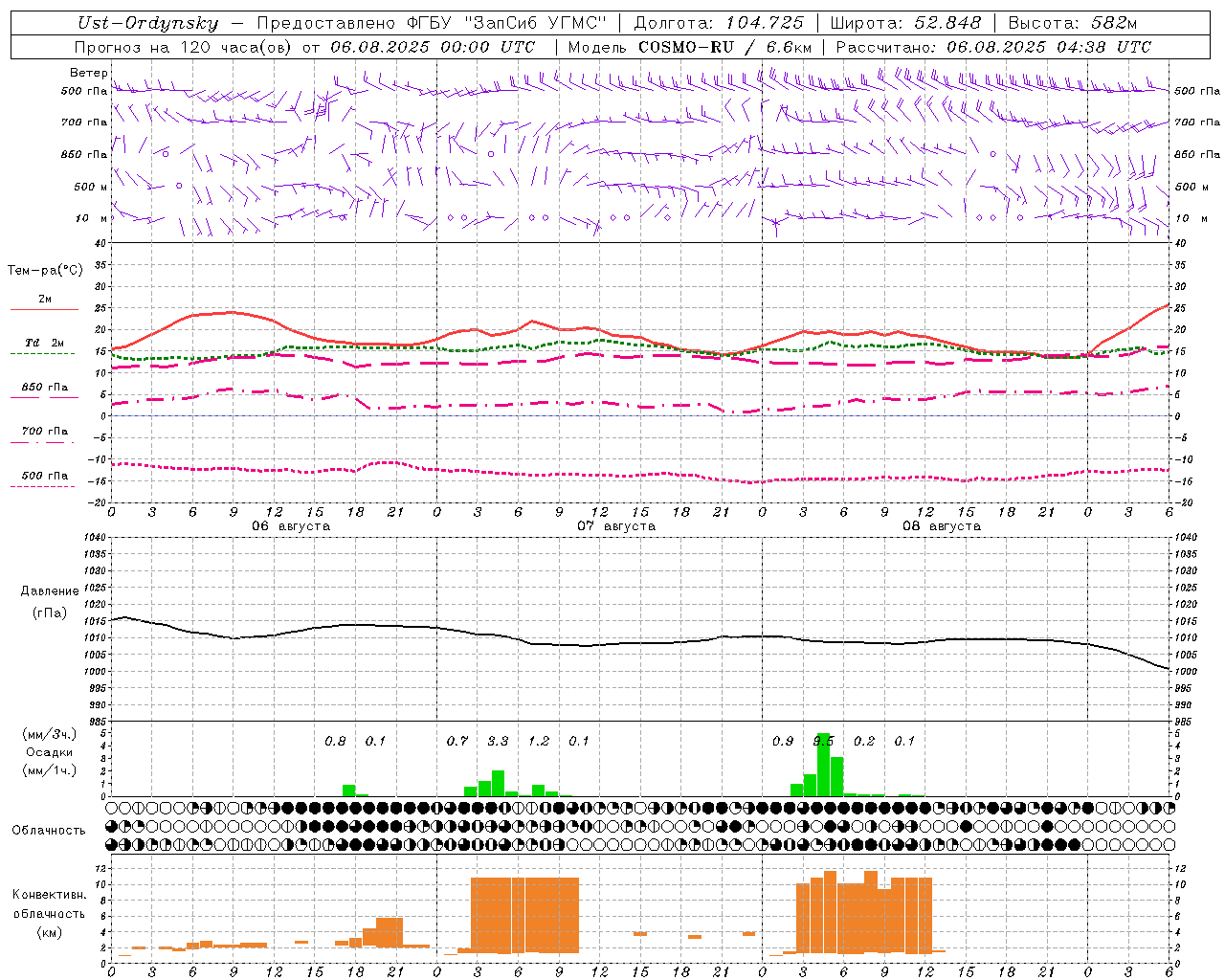Click the Тем-ра(°C) panel label

coord(45,271)
